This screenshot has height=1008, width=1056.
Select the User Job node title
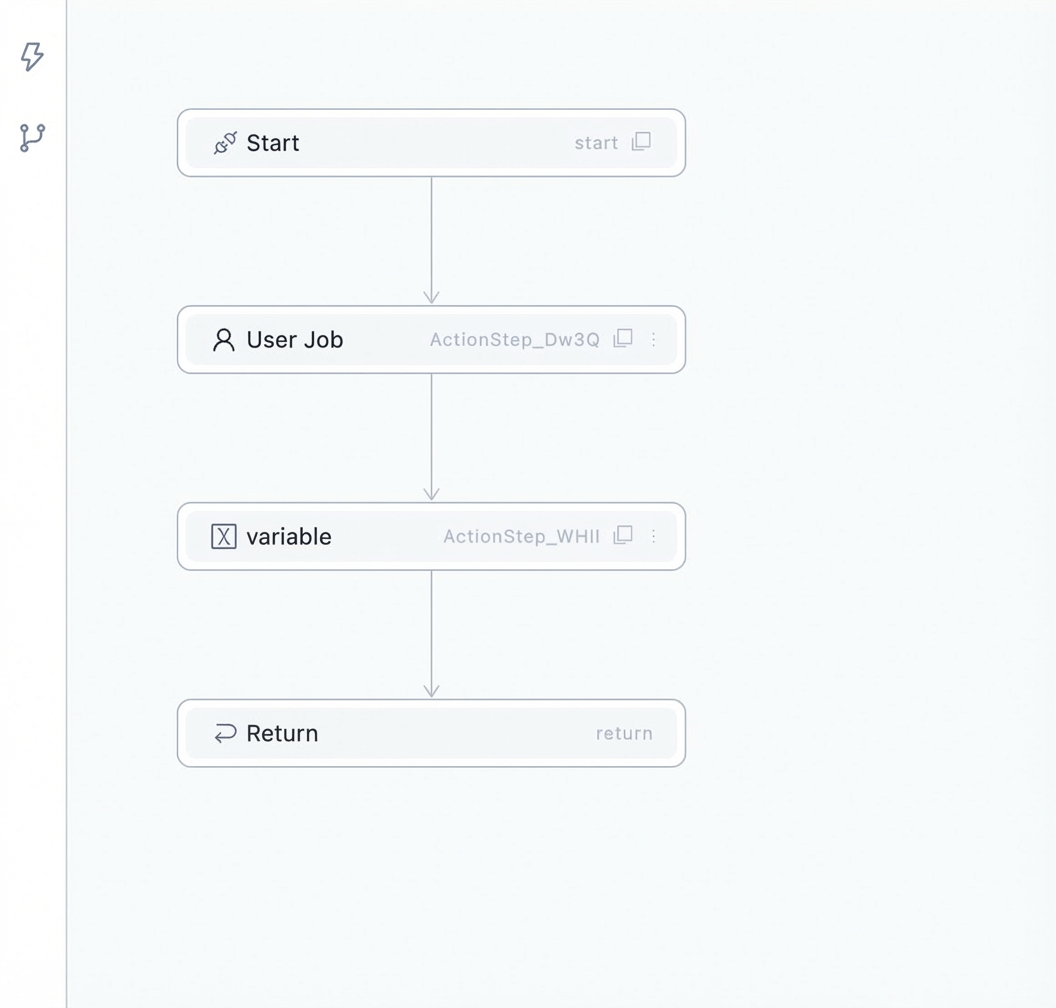tap(295, 339)
